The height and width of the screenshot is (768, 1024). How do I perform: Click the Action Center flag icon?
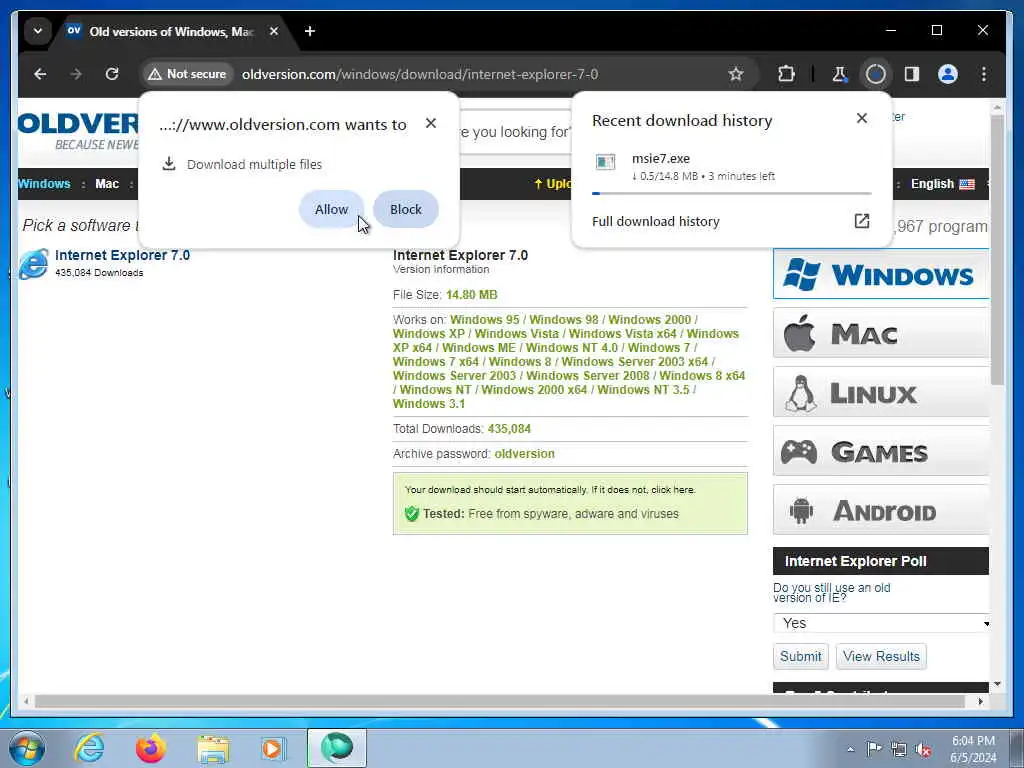pos(874,749)
